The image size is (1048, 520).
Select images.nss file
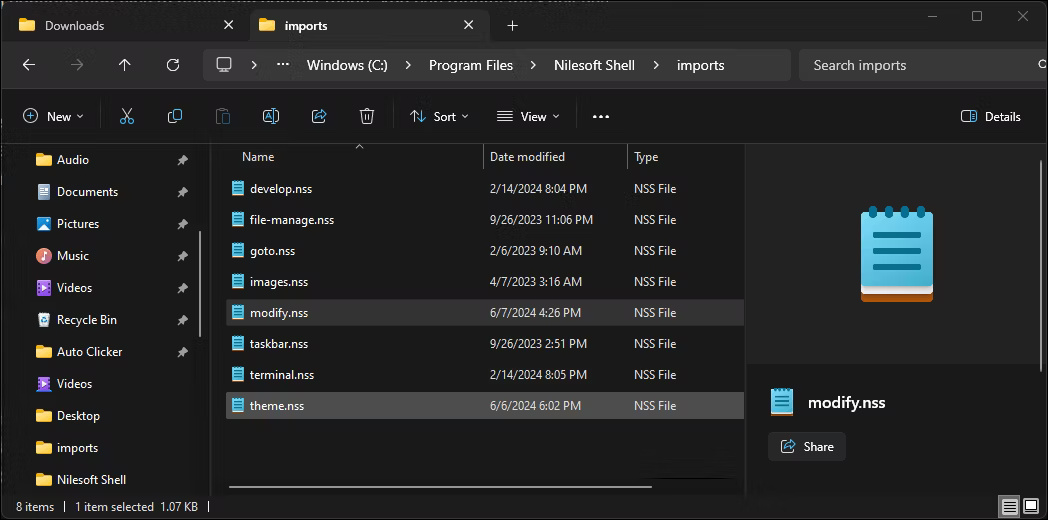[485, 282]
